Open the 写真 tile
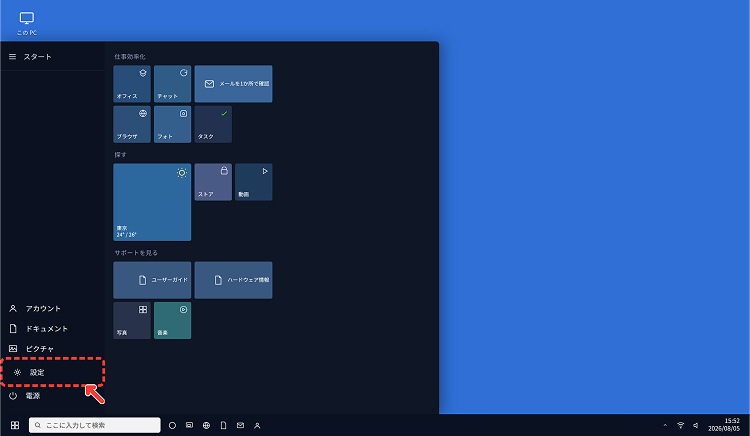Image resolution: width=750 pixels, height=436 pixels. tap(132, 320)
